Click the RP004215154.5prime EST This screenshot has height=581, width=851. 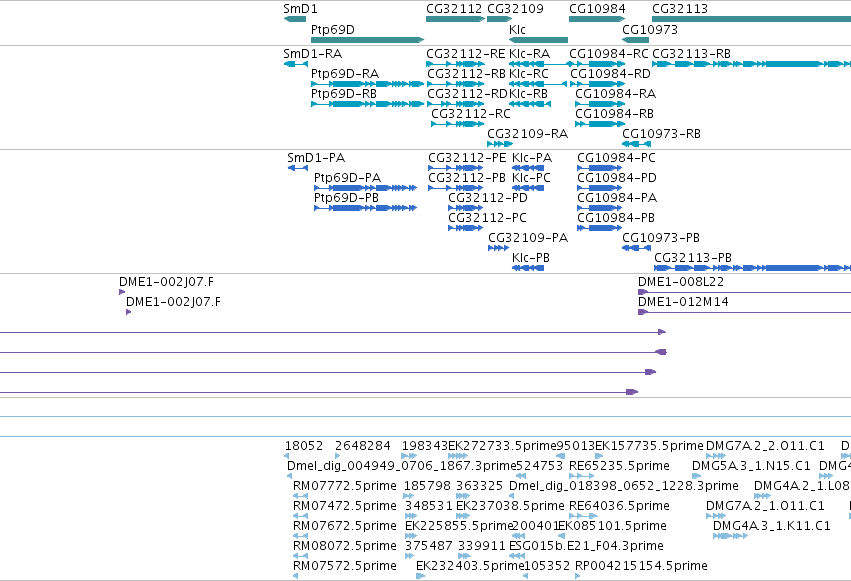578,576
